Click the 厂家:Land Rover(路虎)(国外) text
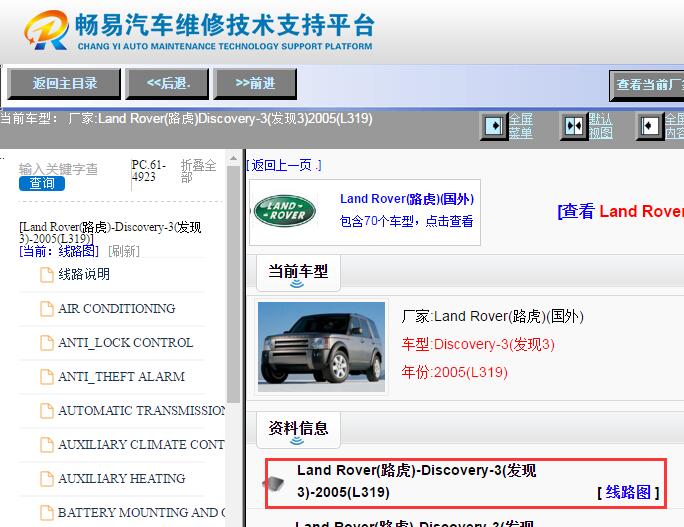Viewport: 684px width, 527px height. 492,316
